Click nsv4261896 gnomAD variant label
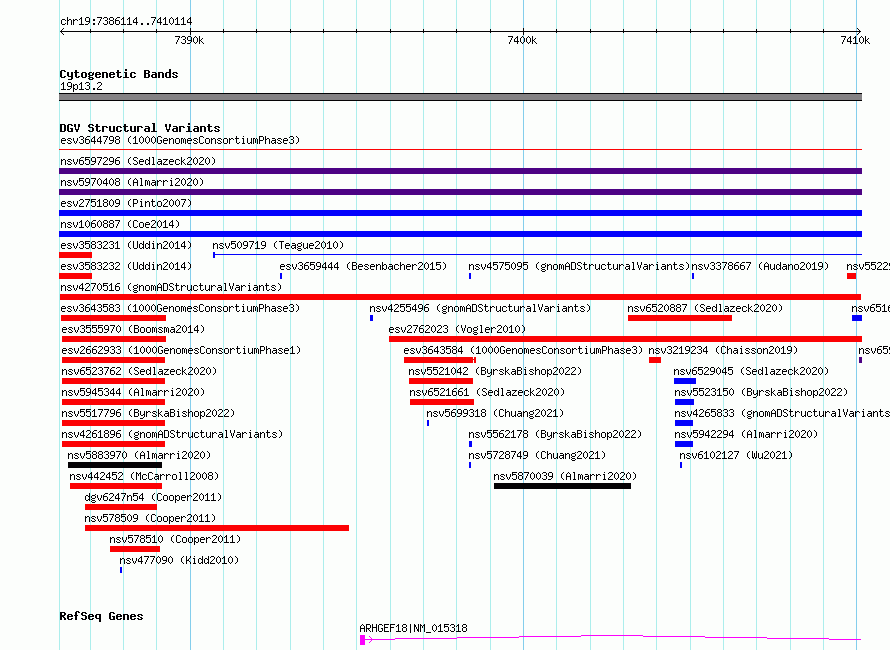This screenshot has width=890, height=650. point(172,434)
